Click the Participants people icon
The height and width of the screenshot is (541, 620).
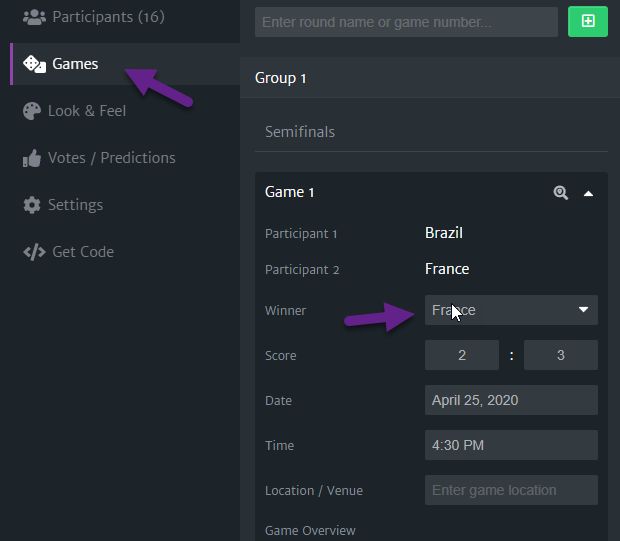pyautogui.click(x=34, y=17)
